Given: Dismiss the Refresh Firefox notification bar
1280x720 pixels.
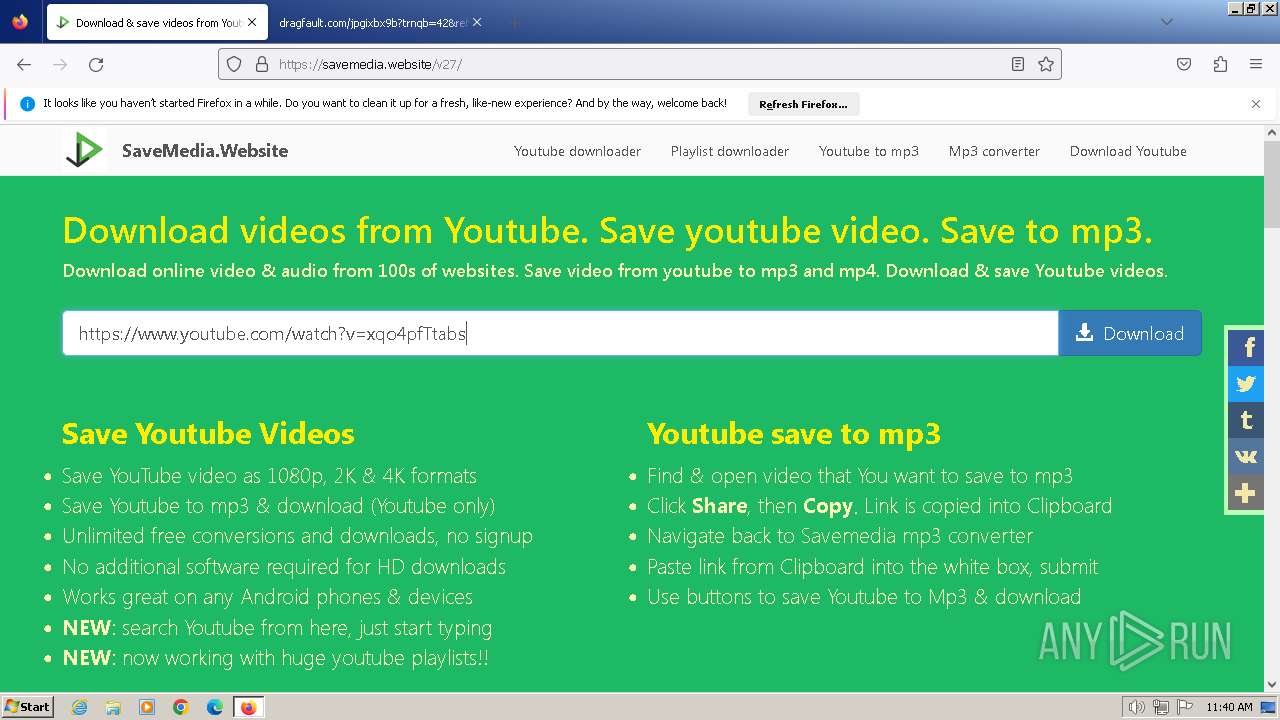Looking at the screenshot, I should pyautogui.click(x=1256, y=103).
